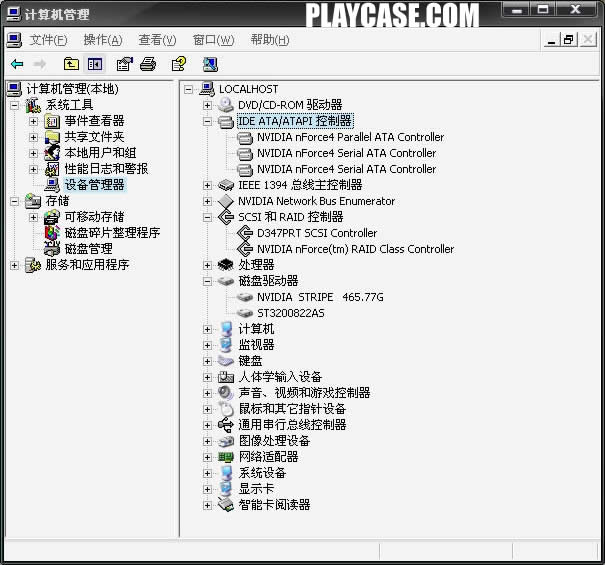605x565 pixels.
Task: Click the 智能卡阅读器 icon
Action: (x=226, y=505)
